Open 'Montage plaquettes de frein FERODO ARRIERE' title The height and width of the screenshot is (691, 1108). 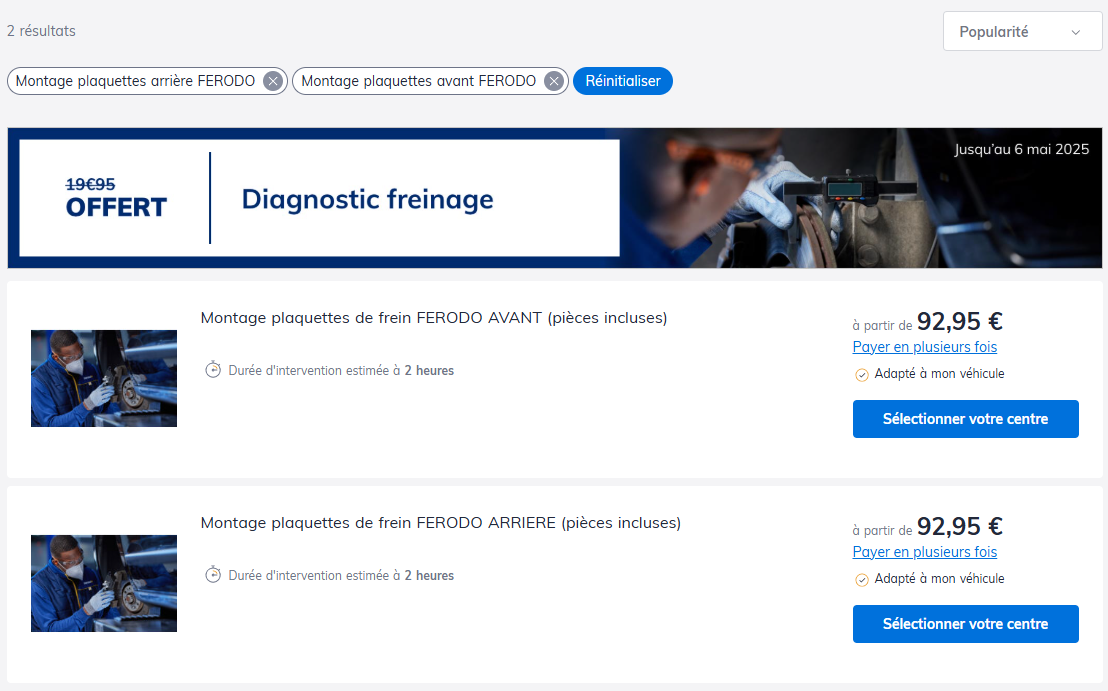tap(441, 523)
